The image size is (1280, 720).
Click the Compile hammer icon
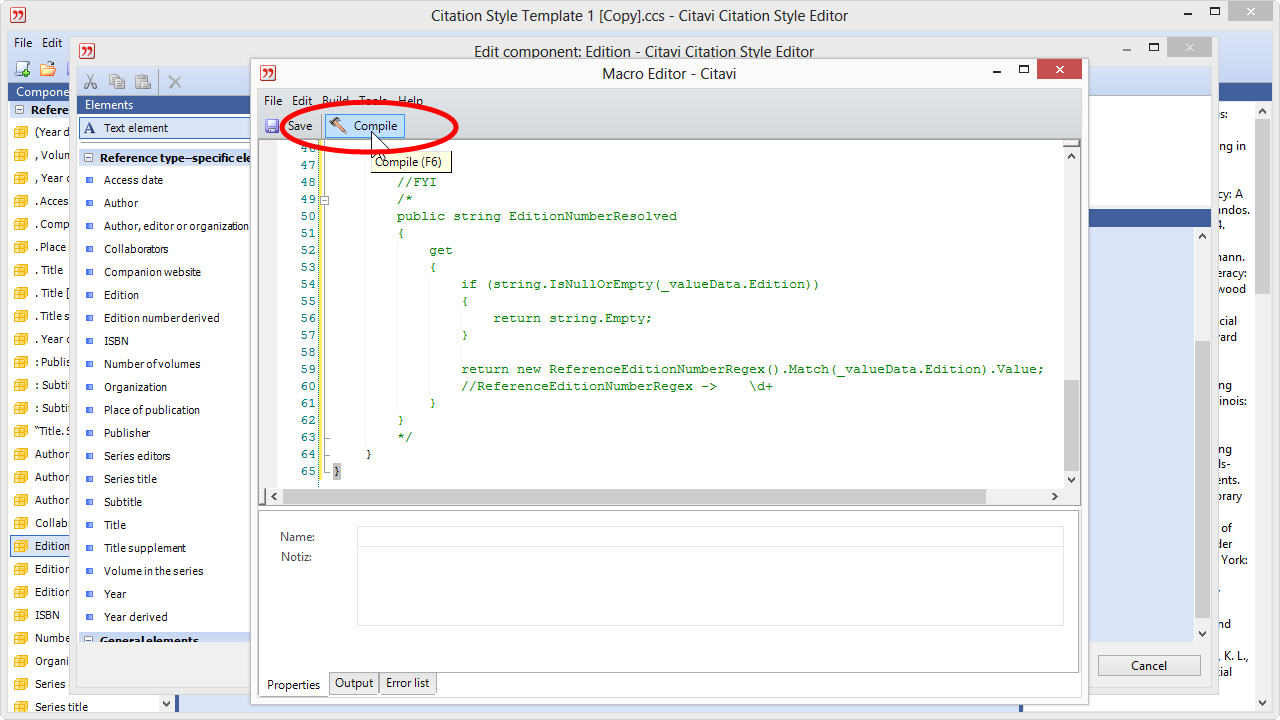(338, 126)
